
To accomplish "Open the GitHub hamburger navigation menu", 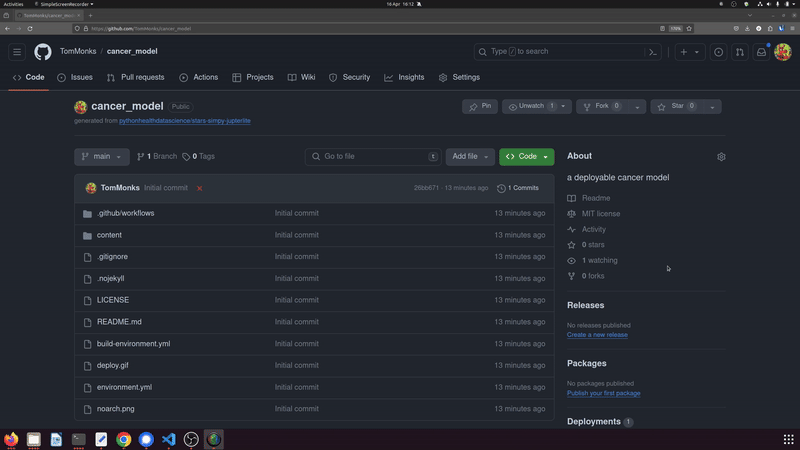I will tap(17, 52).
